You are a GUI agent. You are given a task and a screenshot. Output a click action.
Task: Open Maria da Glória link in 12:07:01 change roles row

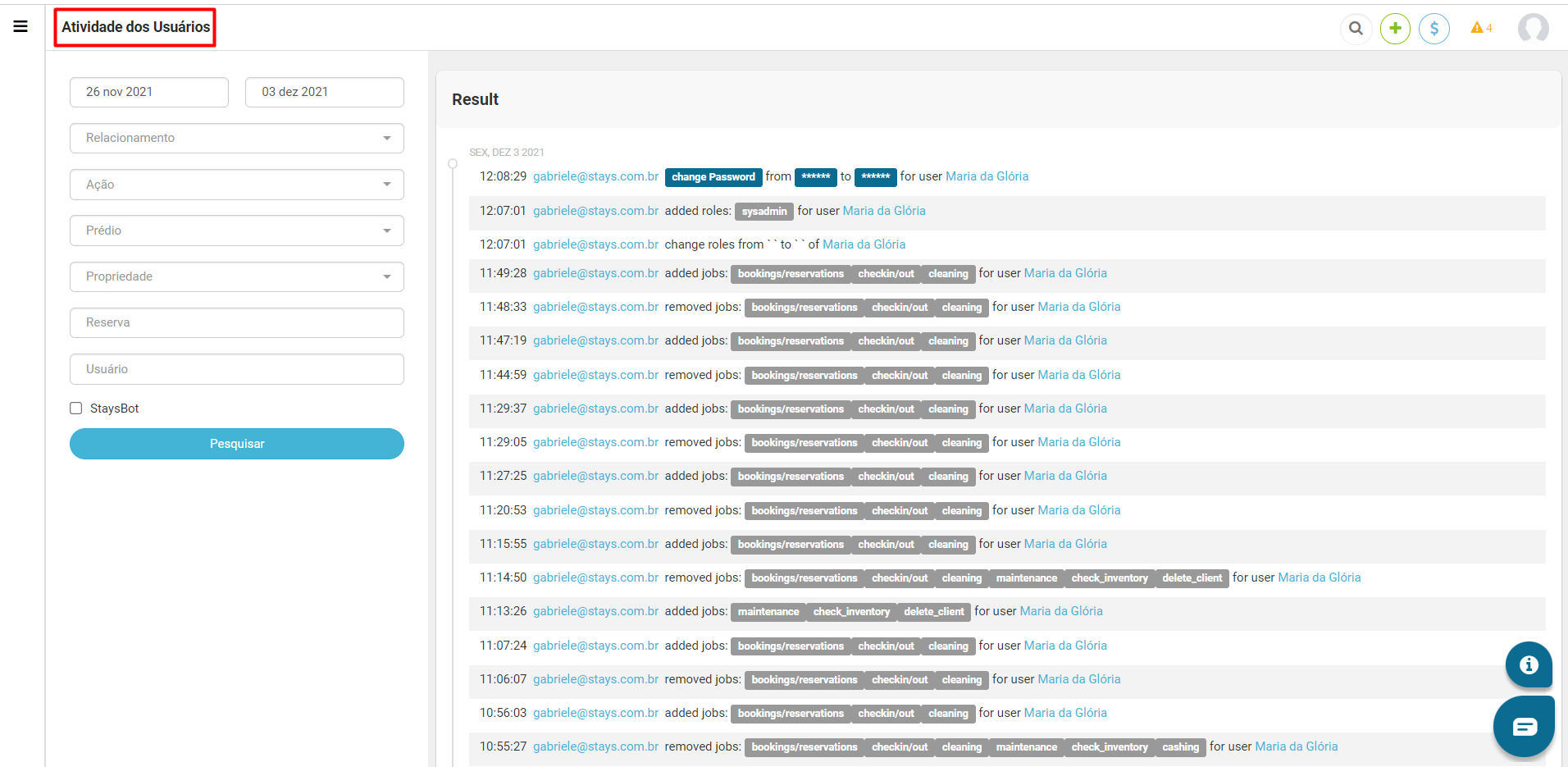coord(864,244)
